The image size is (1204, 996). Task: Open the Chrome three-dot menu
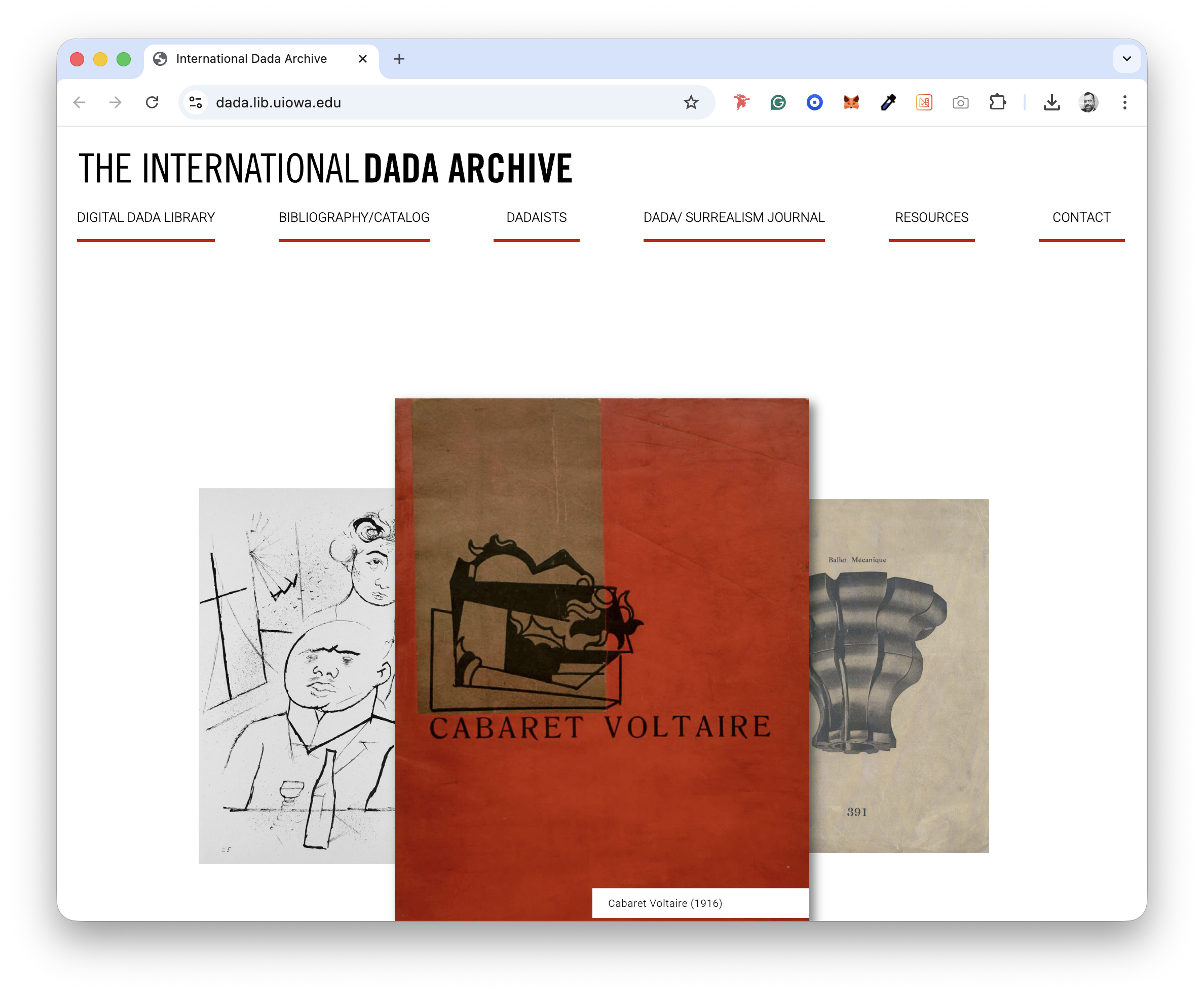1124,102
